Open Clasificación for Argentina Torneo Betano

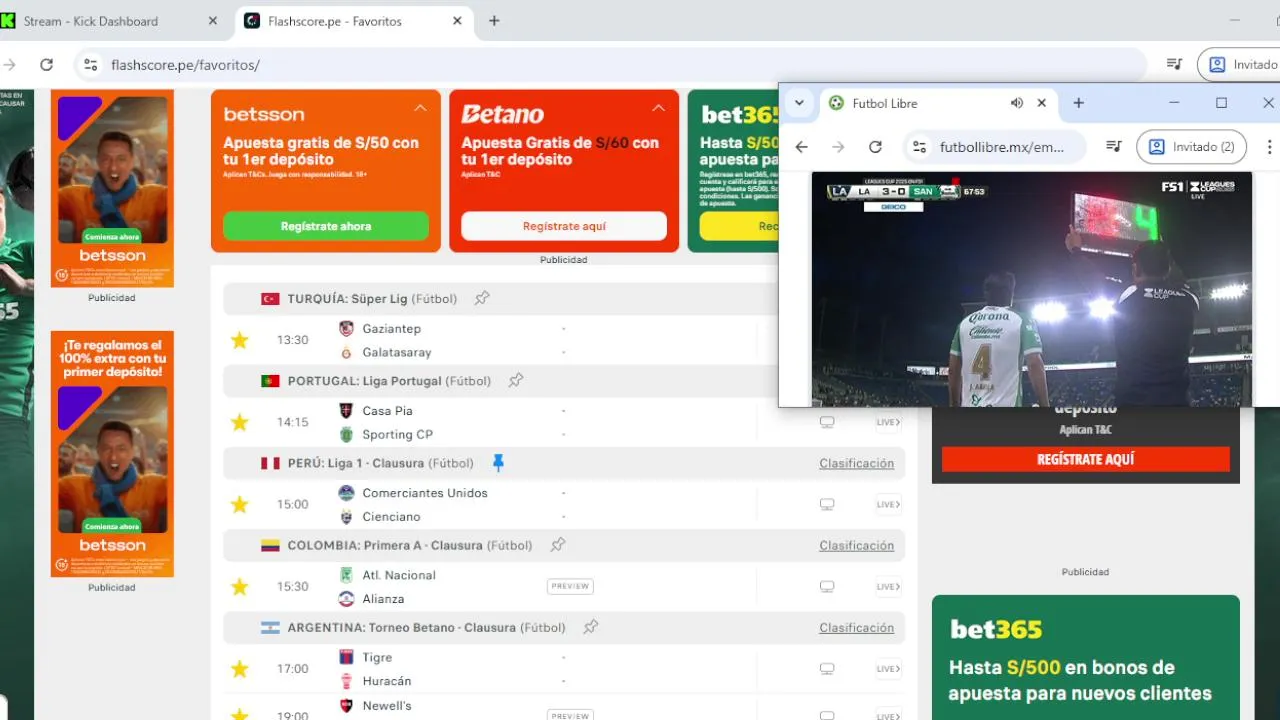click(857, 627)
